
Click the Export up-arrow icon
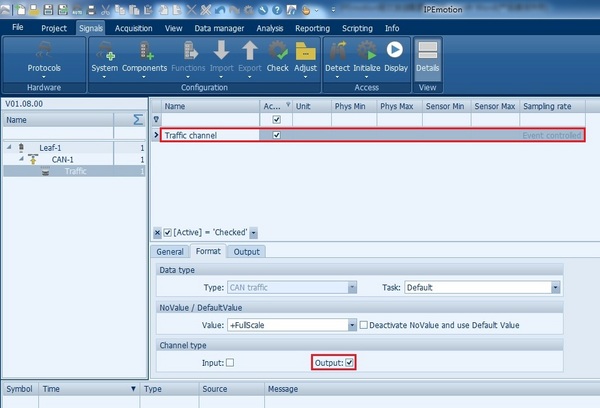pyautogui.click(x=249, y=59)
